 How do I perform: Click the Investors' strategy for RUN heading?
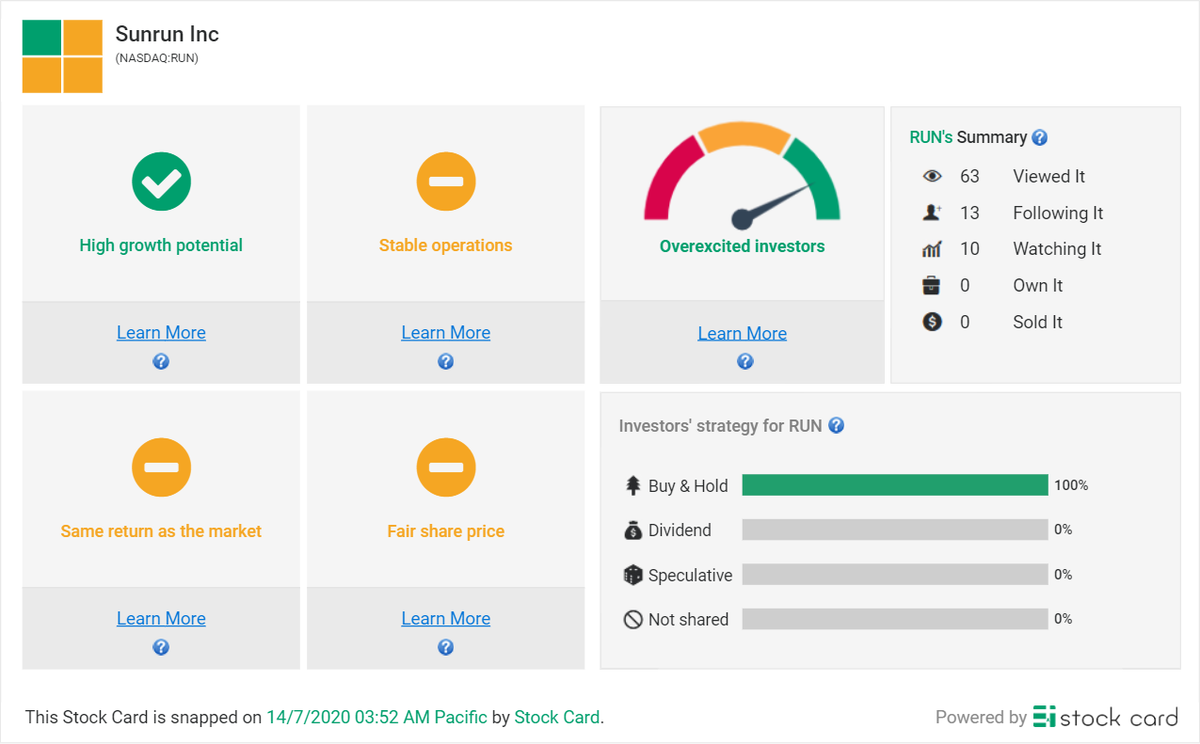pyautogui.click(x=720, y=426)
